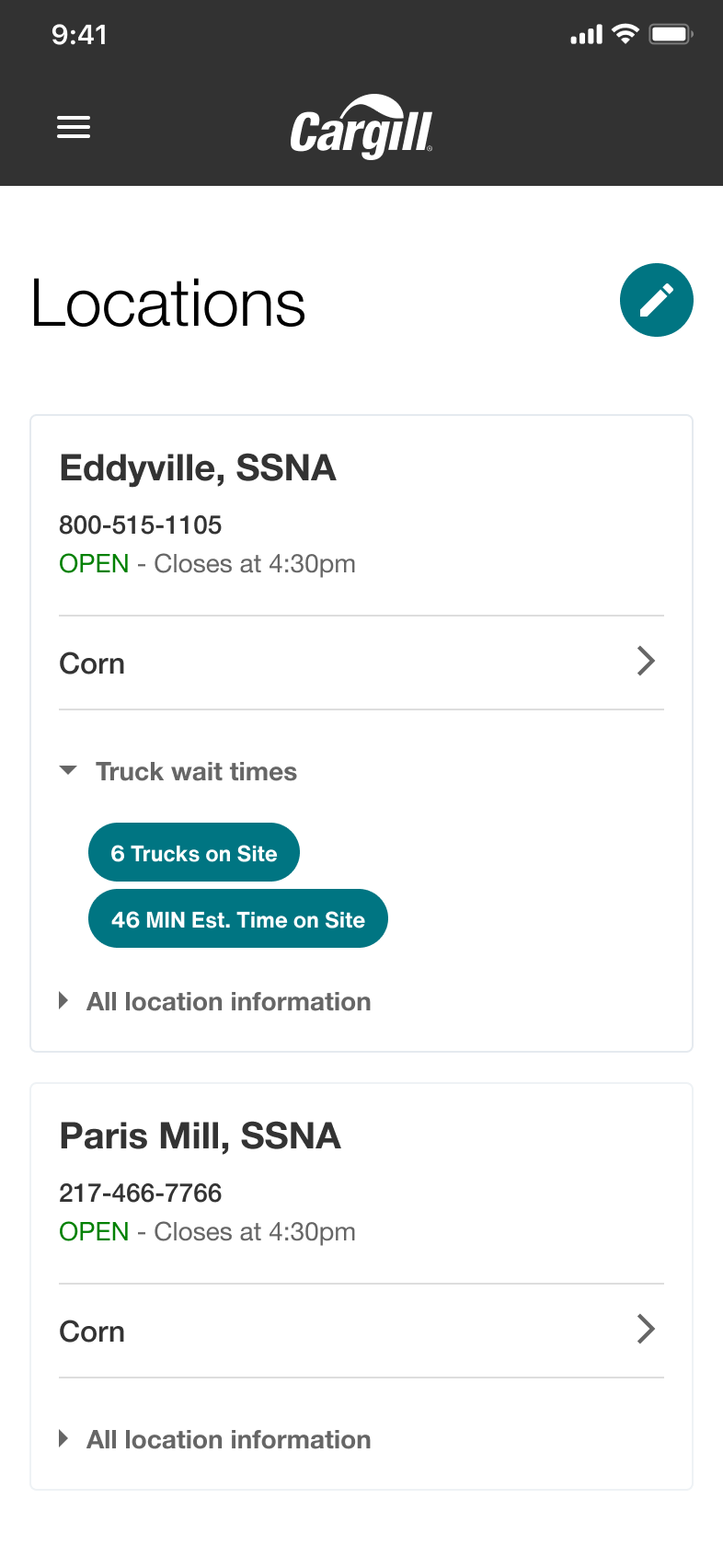723x1568 pixels.
Task: Expand Eddyville All location information
Action: click(x=215, y=1001)
